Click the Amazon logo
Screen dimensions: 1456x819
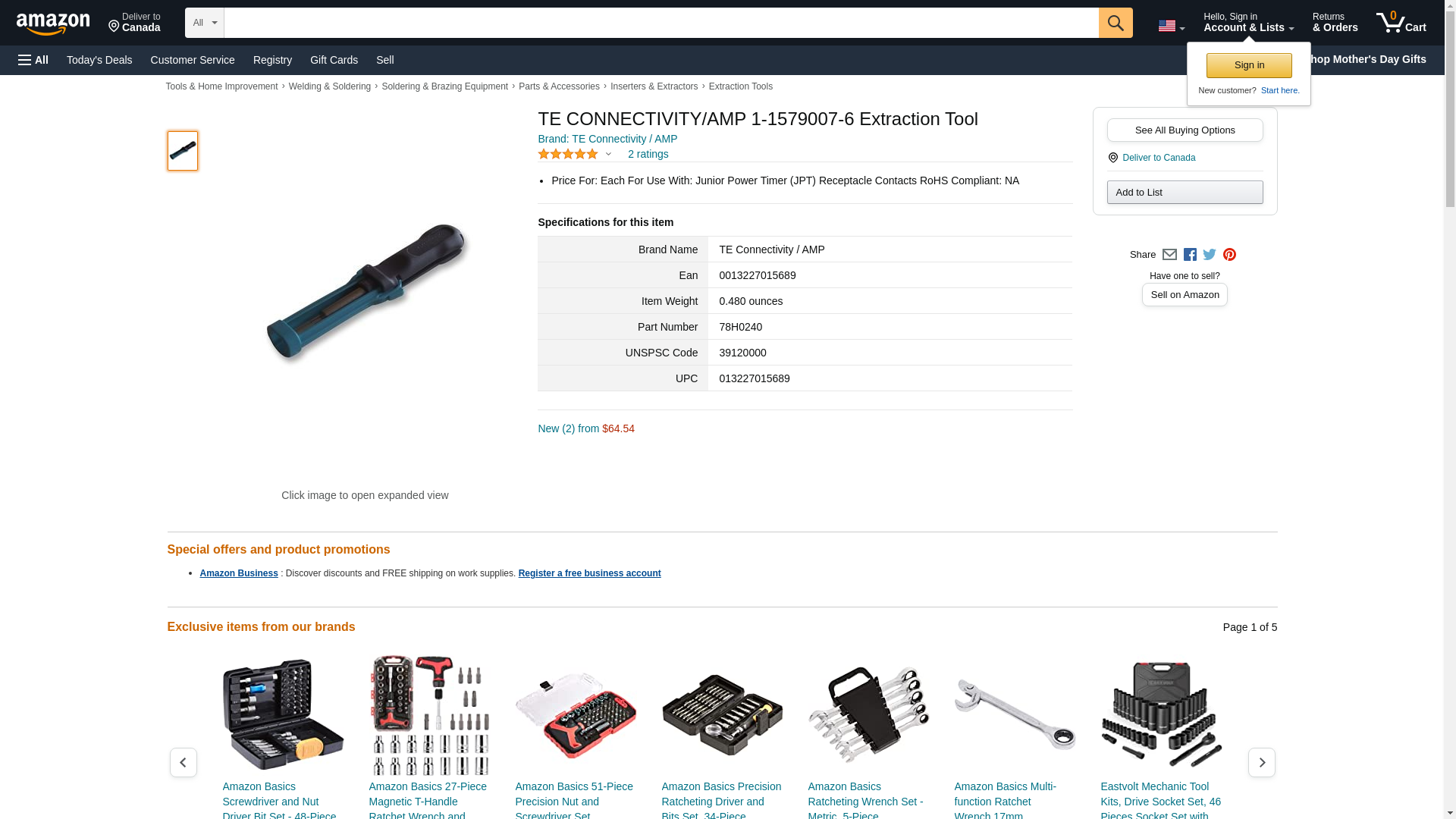[x=53, y=24]
